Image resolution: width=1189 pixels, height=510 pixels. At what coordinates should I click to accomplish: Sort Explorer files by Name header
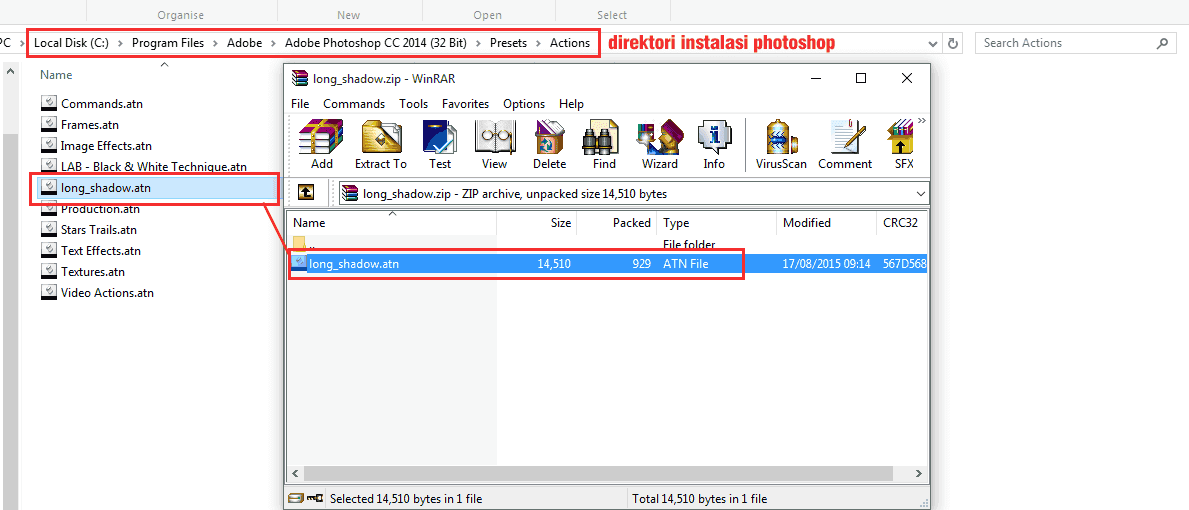point(56,75)
